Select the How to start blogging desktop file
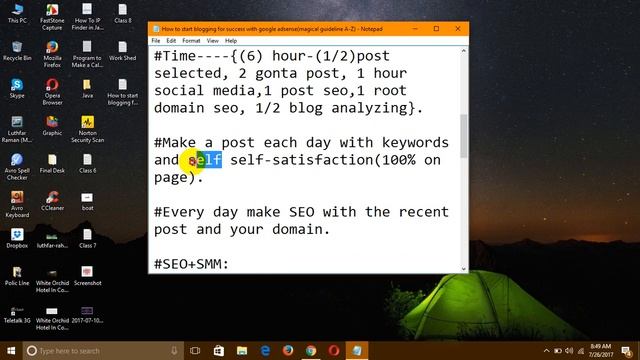 coord(122,91)
